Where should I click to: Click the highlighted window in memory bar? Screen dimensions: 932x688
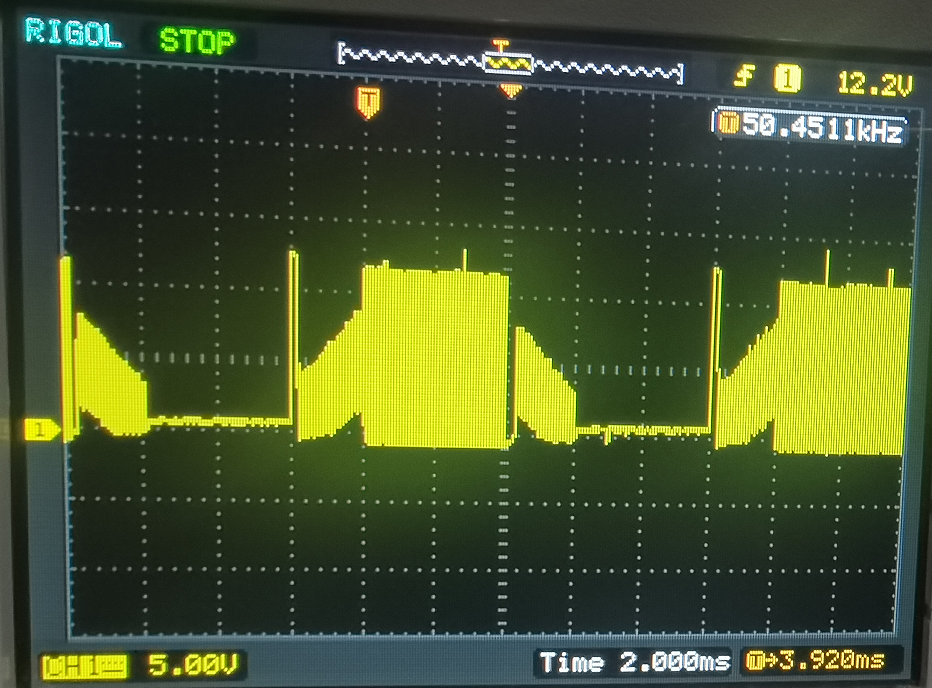coord(509,62)
